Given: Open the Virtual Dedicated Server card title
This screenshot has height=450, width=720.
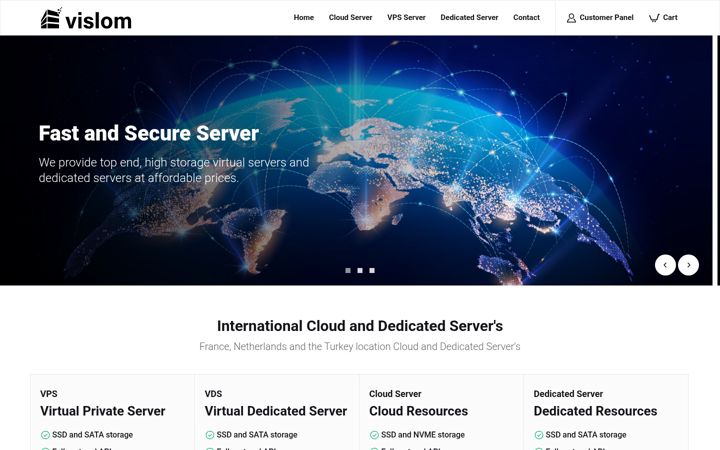Looking at the screenshot, I should (x=276, y=411).
